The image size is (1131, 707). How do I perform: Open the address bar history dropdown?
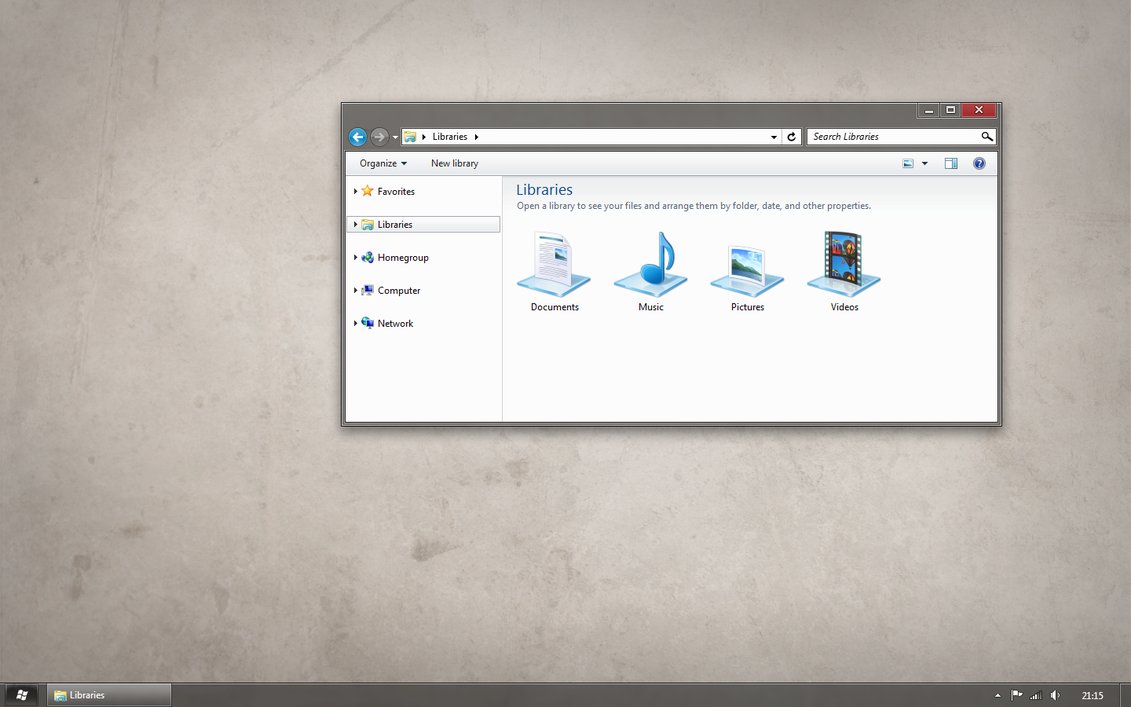[774, 137]
